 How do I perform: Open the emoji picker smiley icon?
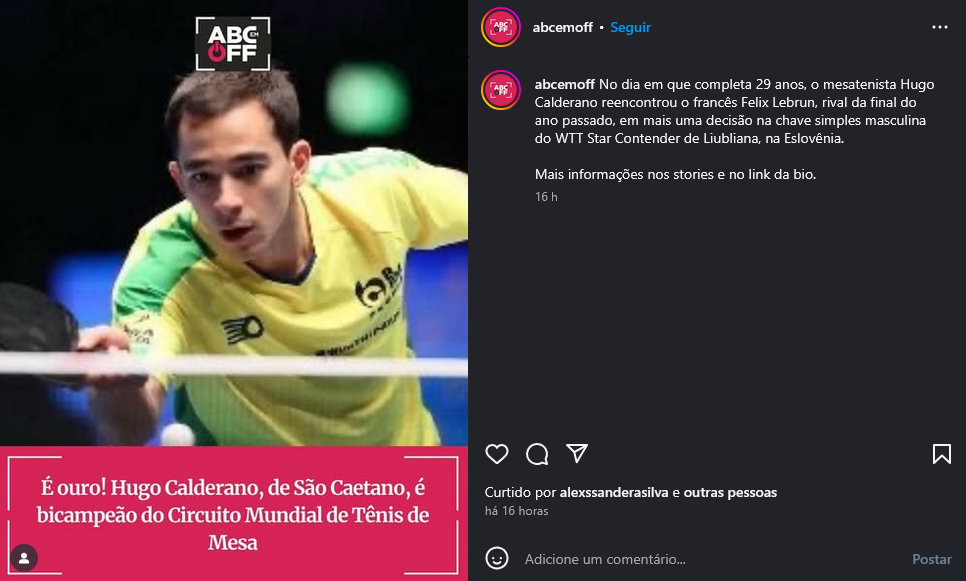pyautogui.click(x=497, y=559)
